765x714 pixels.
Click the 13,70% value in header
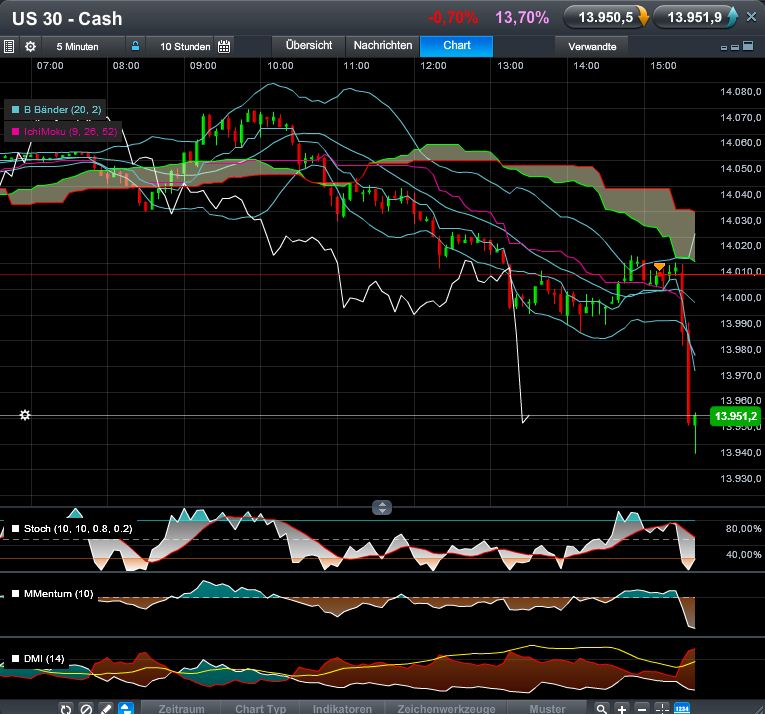click(x=522, y=18)
